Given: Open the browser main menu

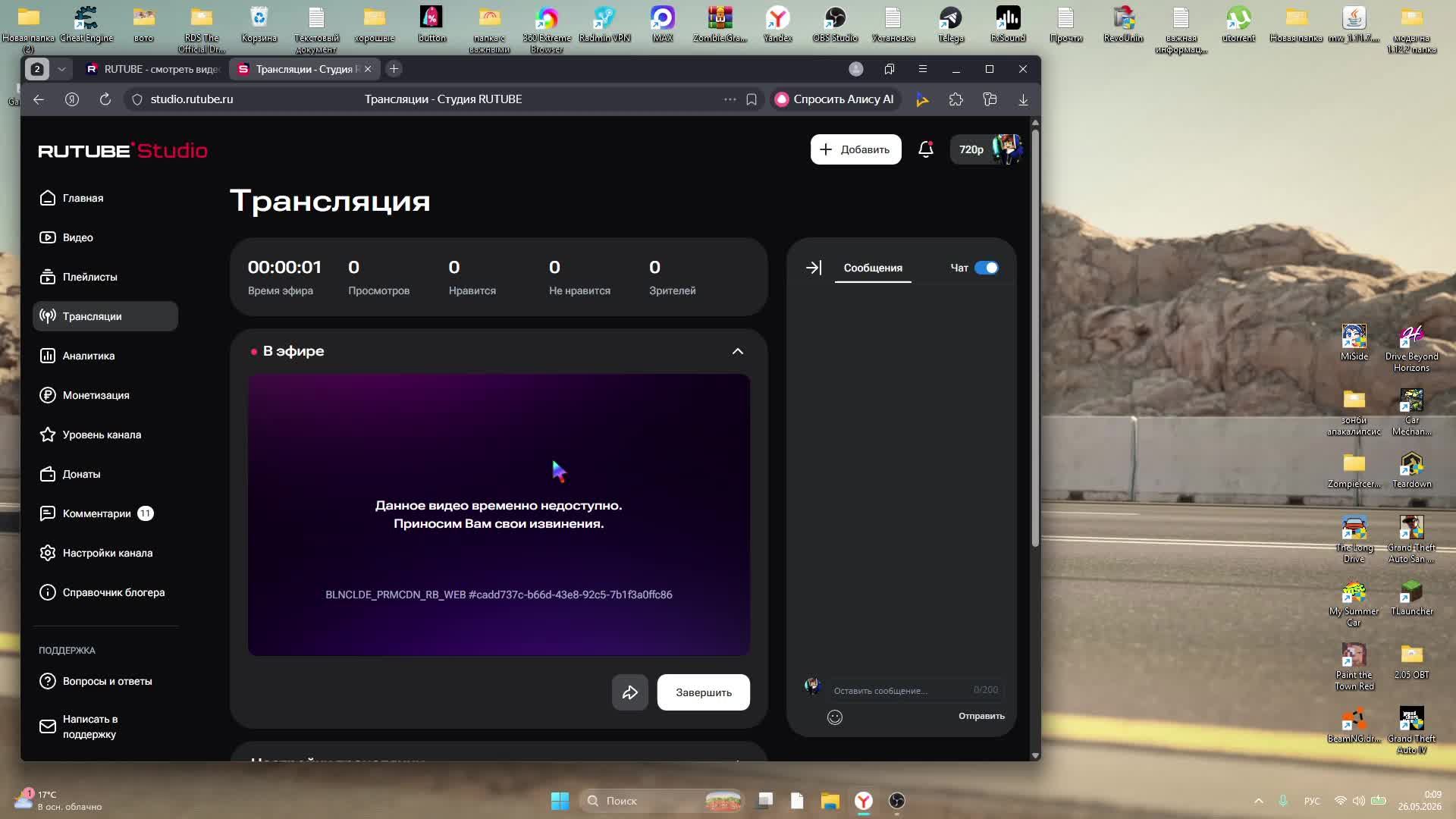Looking at the screenshot, I should [x=923, y=69].
